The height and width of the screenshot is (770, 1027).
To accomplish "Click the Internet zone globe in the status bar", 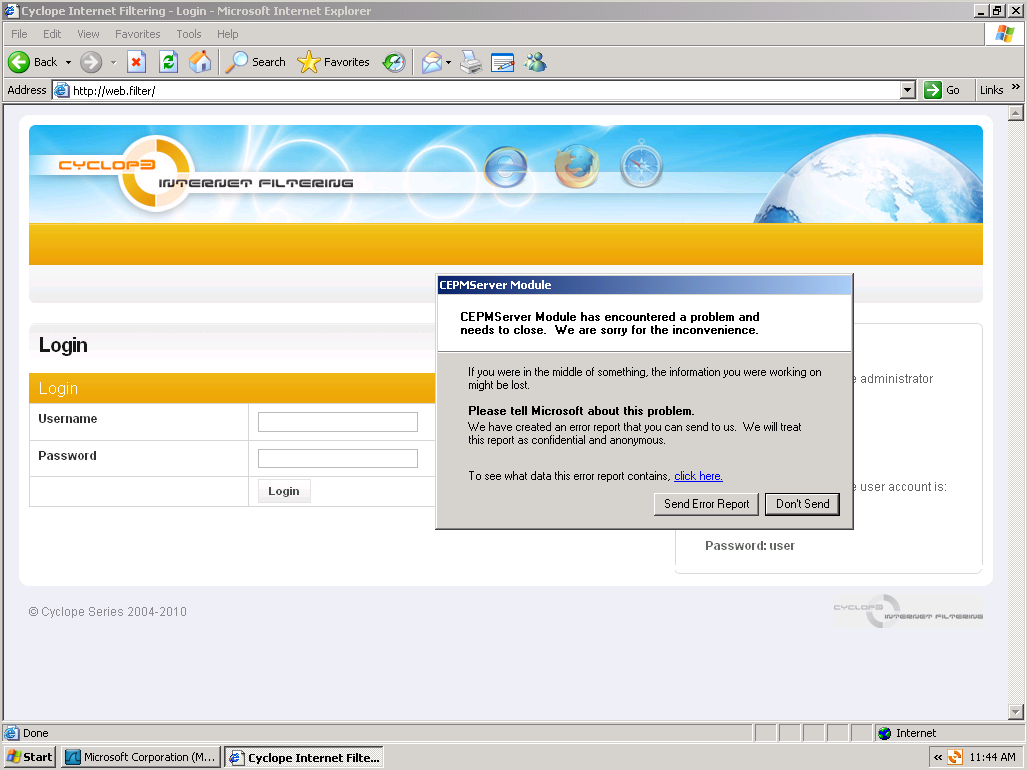I will (885, 733).
